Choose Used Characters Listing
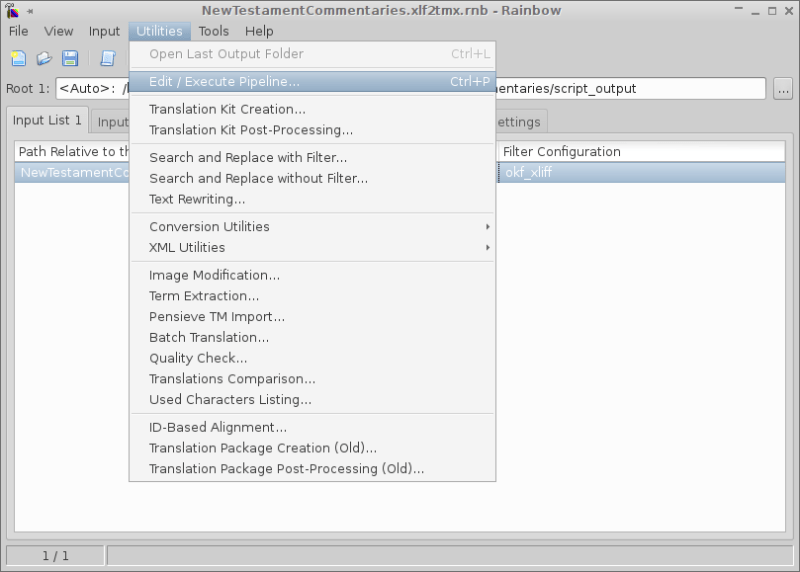Screen dimensions: 800x572 tap(312, 400)
